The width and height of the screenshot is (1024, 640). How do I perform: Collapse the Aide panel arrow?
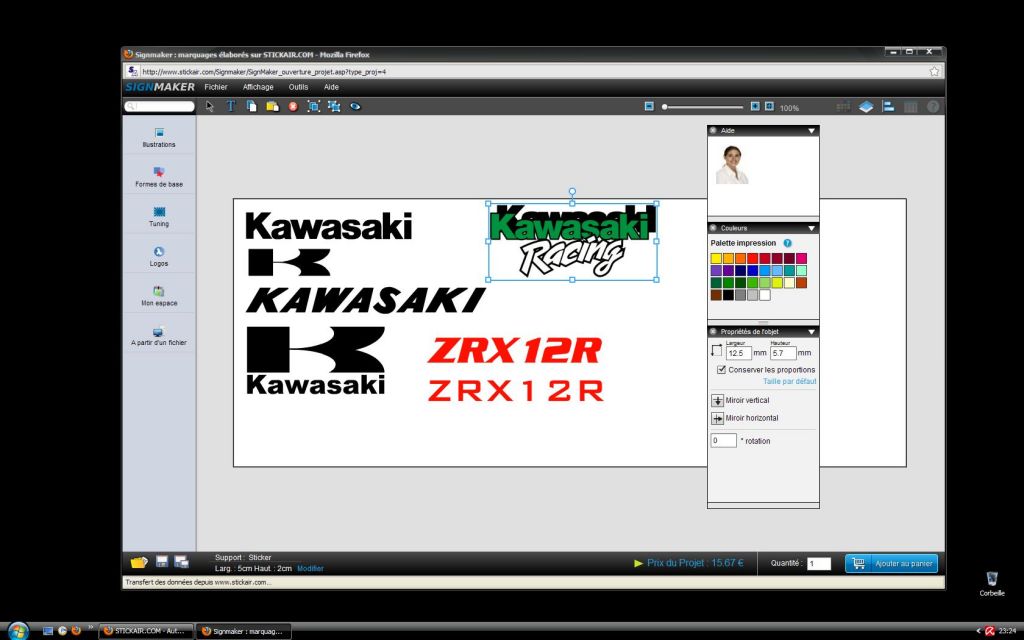pos(811,131)
